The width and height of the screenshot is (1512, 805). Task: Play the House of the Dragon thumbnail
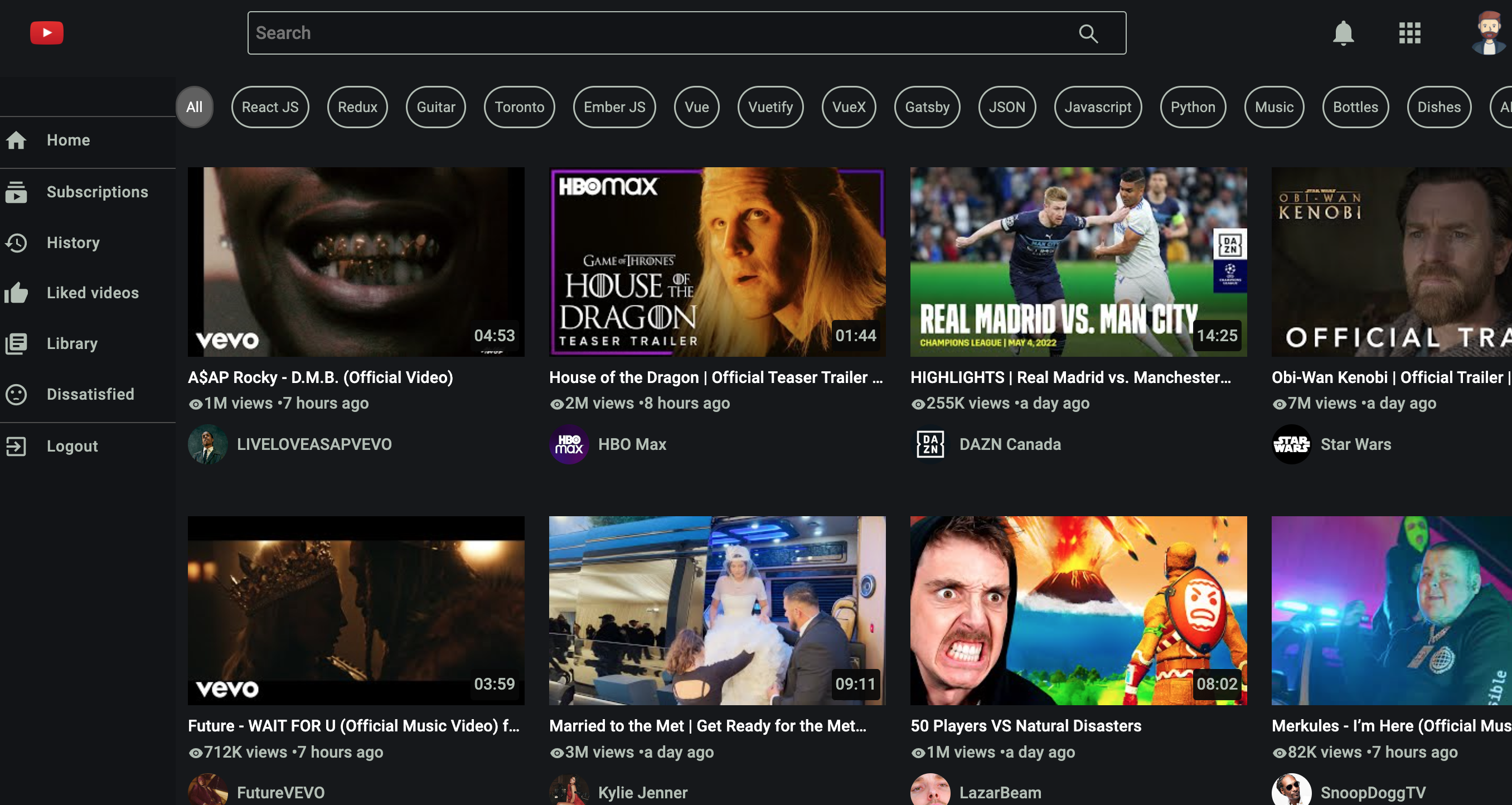click(x=716, y=261)
